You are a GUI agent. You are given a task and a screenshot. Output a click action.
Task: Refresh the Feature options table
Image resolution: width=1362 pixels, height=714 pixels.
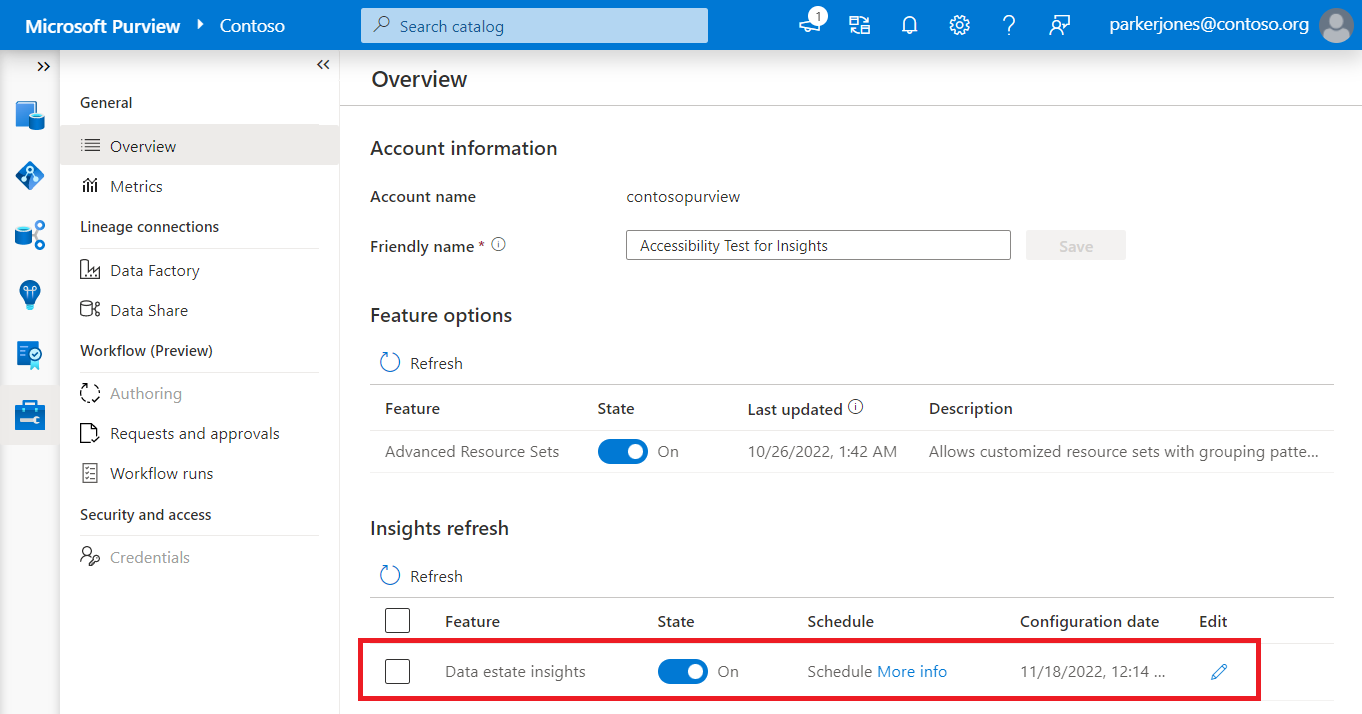(x=421, y=363)
